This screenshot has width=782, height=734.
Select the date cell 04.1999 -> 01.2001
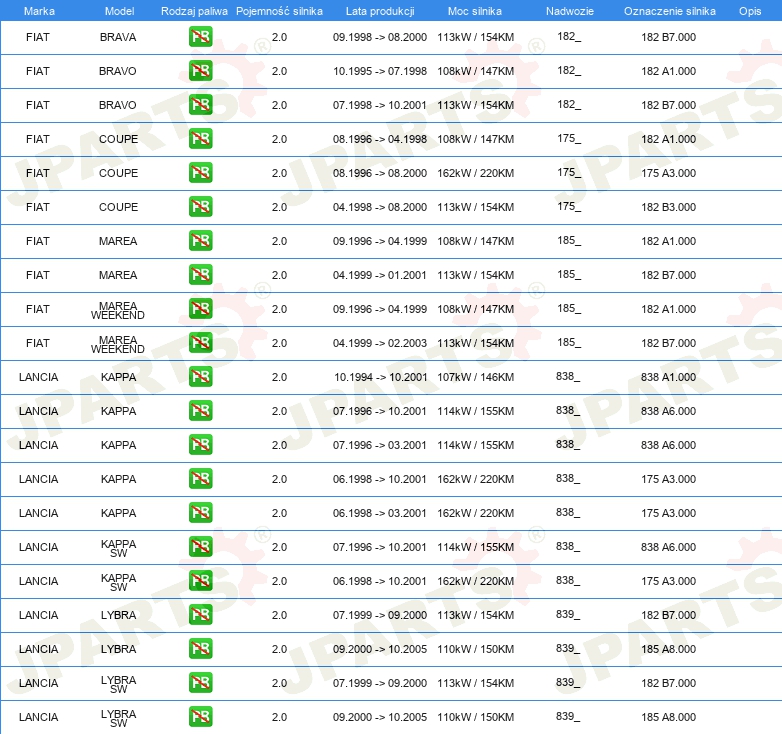click(380, 275)
